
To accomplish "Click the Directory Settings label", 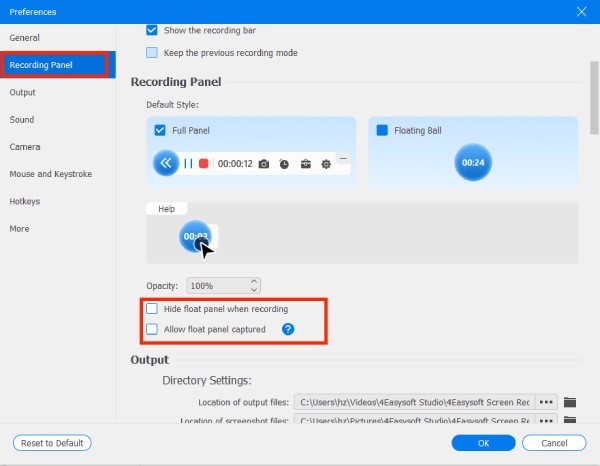I will click(x=207, y=380).
